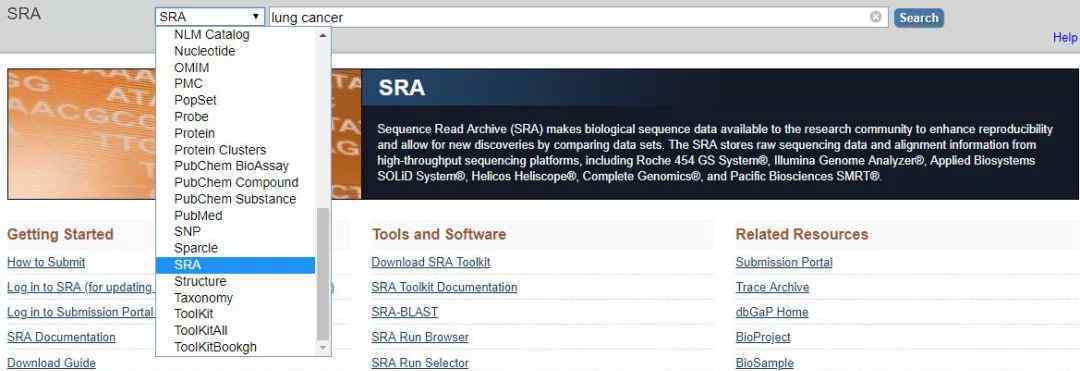Select ToolKitBookgh in the database list
The height and width of the screenshot is (371, 1080).
coord(236,347)
